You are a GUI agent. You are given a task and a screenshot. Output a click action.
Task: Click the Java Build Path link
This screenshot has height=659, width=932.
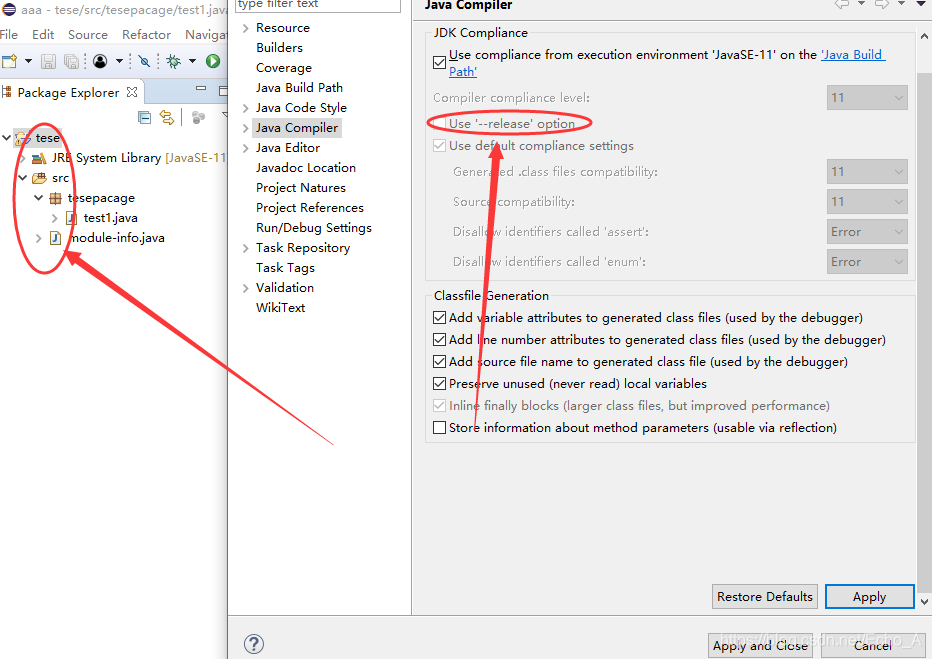click(x=853, y=54)
